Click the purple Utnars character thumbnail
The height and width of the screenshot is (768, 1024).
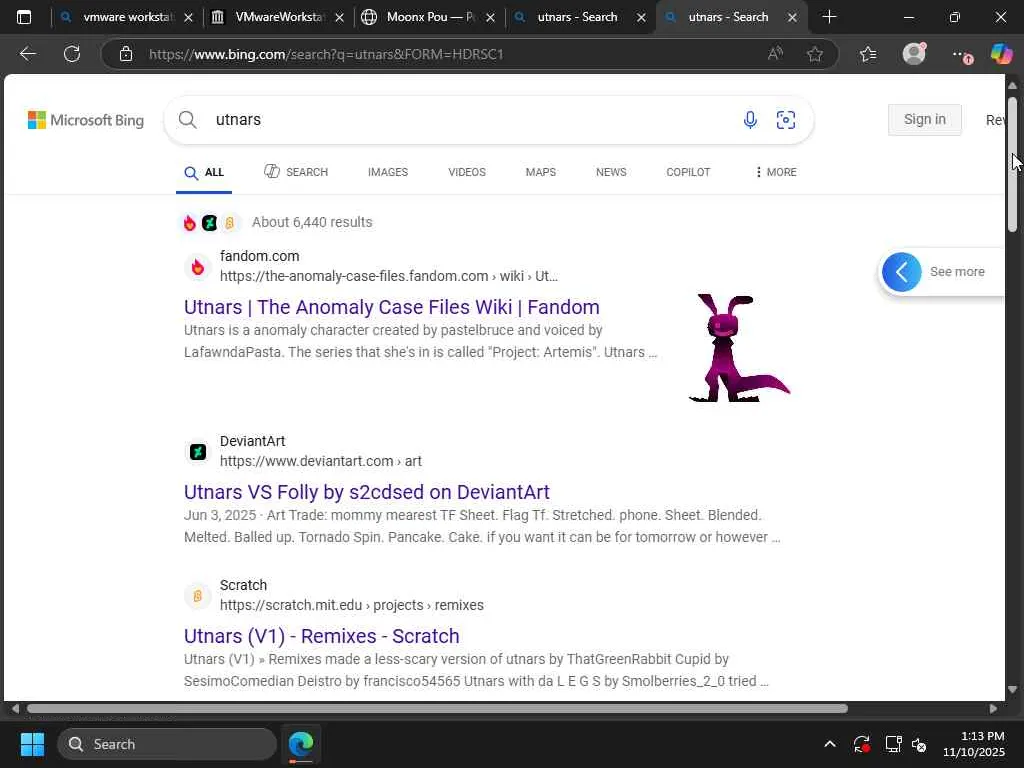(x=739, y=347)
